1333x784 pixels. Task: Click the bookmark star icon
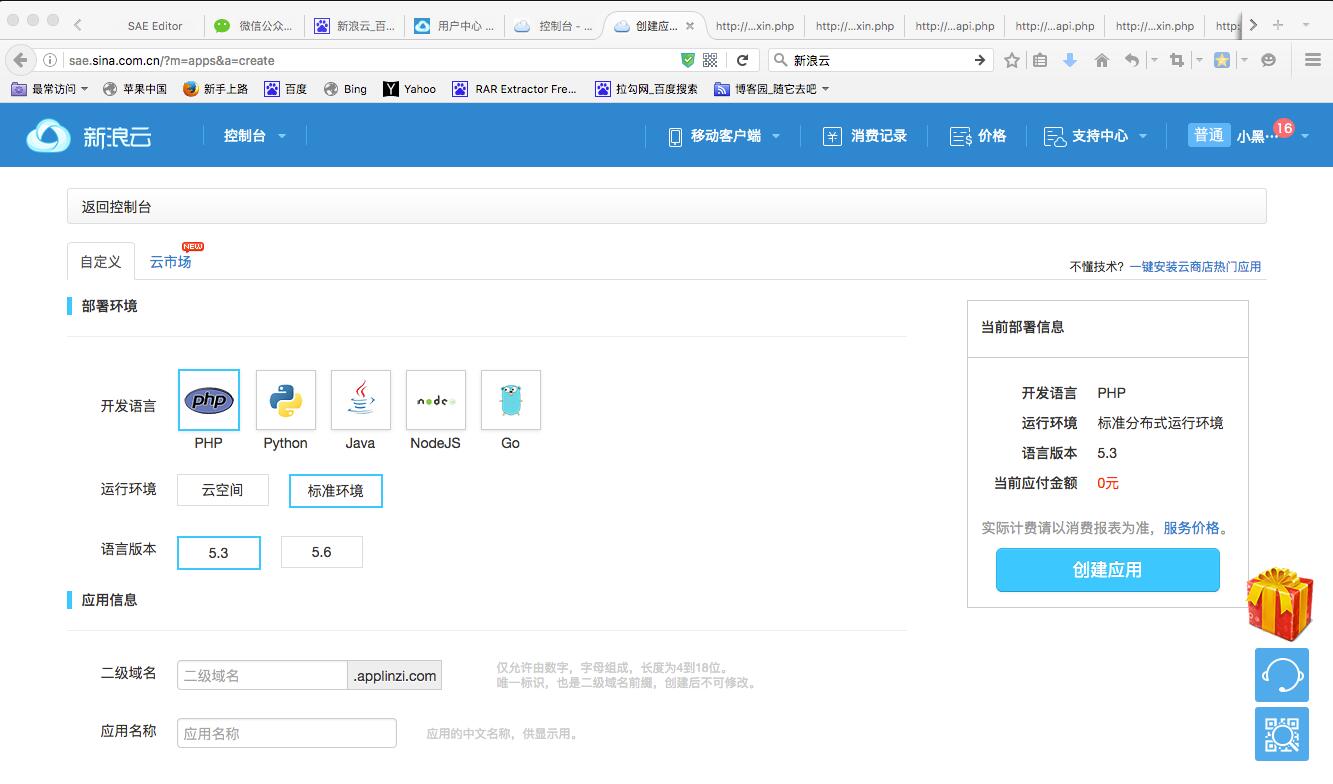coord(1012,60)
